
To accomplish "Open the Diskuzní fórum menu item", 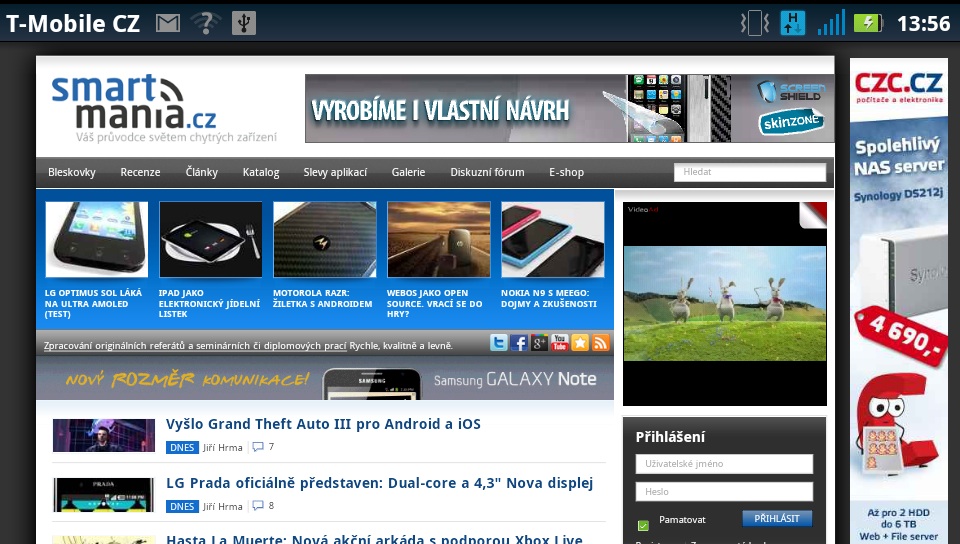I will pos(487,173).
